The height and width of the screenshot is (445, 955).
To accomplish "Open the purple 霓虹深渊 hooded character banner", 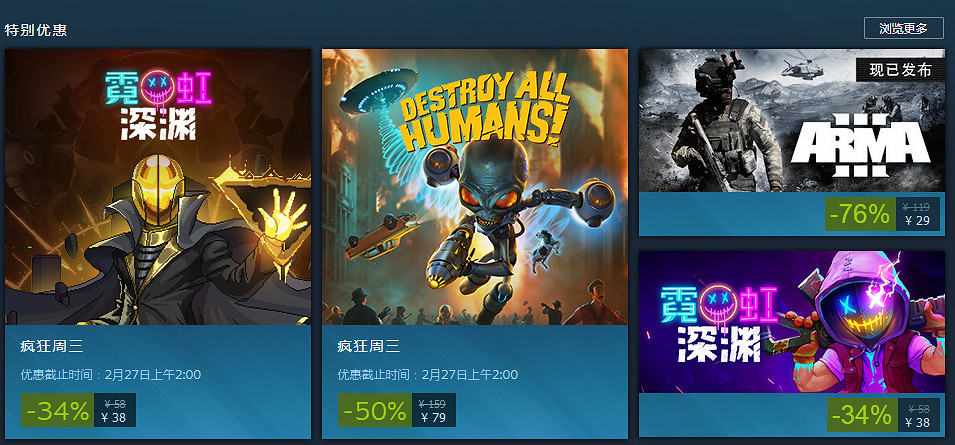I will point(791,321).
